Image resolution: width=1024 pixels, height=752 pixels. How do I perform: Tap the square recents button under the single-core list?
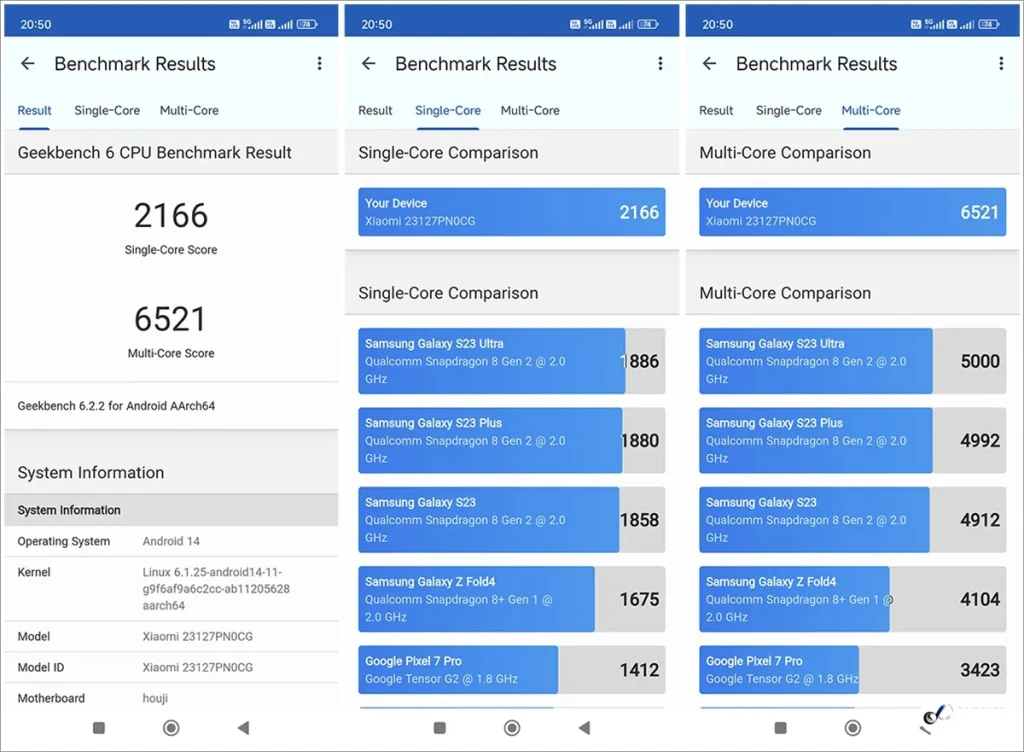[x=440, y=727]
